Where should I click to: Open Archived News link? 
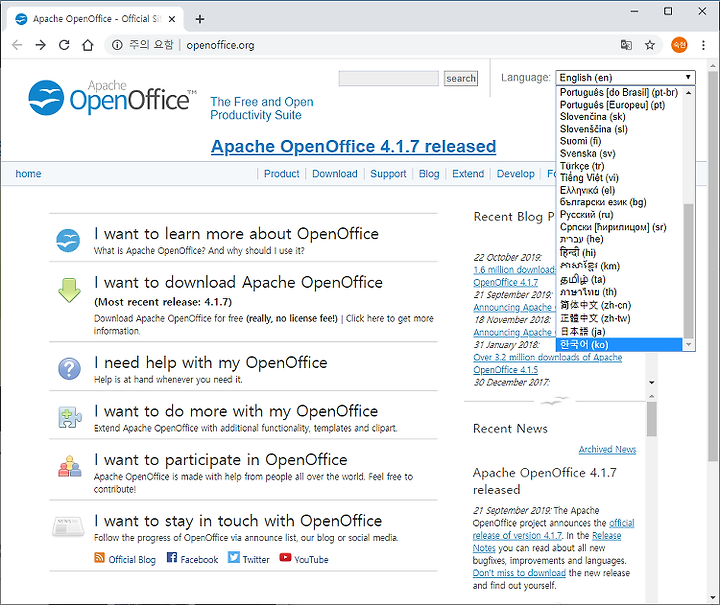coord(607,449)
